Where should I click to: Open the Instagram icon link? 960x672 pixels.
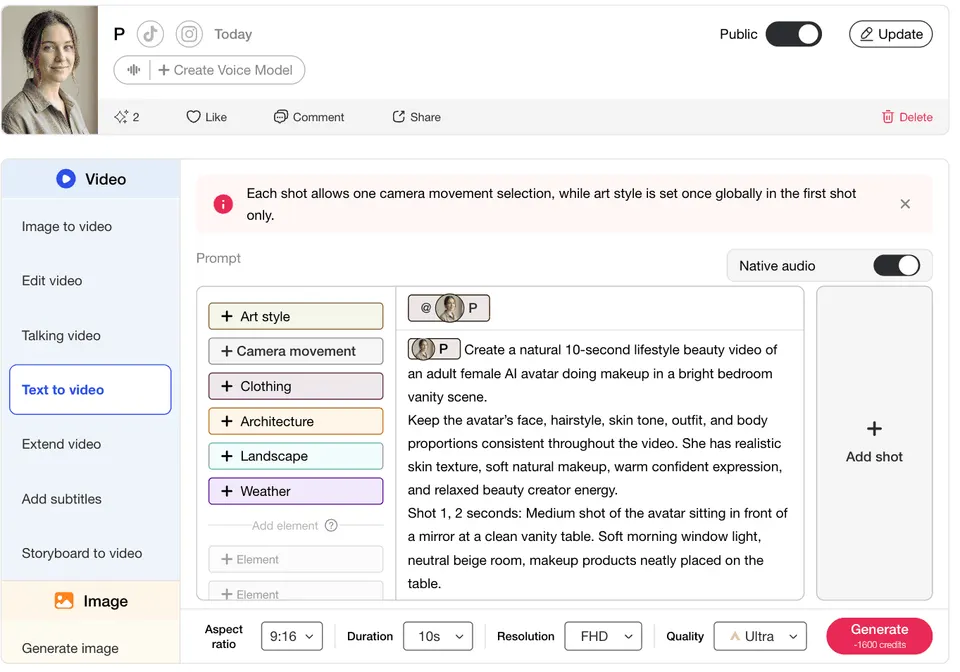tap(189, 34)
